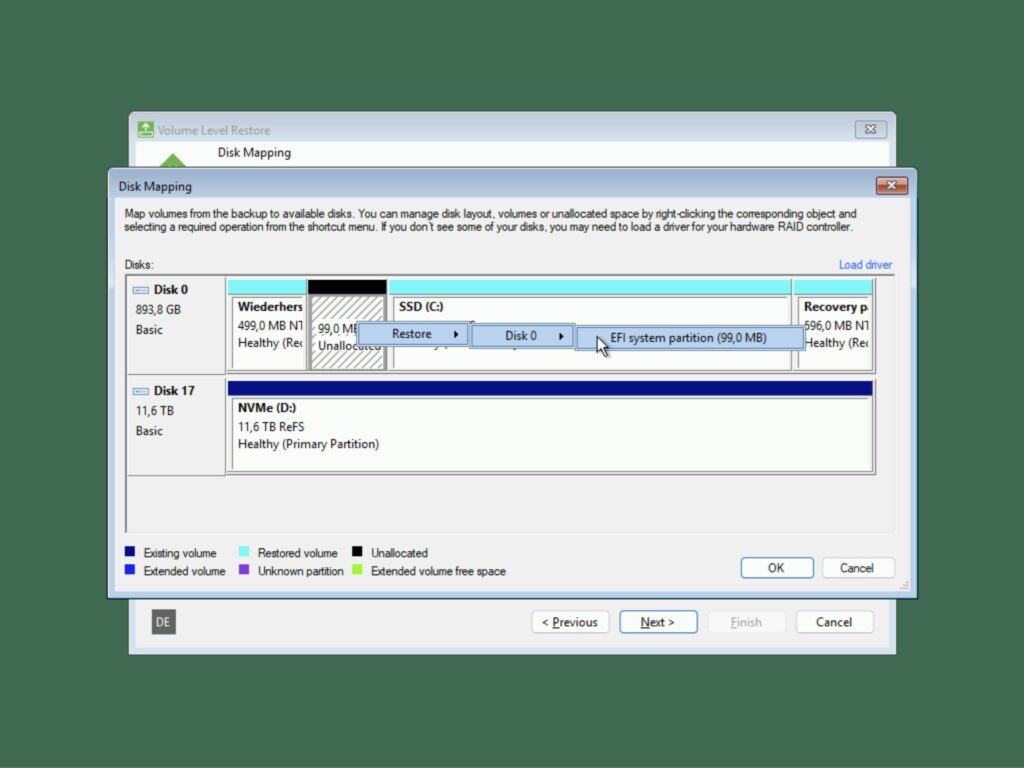Expand the Restore submenu arrow
This screenshot has width=1024, height=768.
(x=455, y=334)
